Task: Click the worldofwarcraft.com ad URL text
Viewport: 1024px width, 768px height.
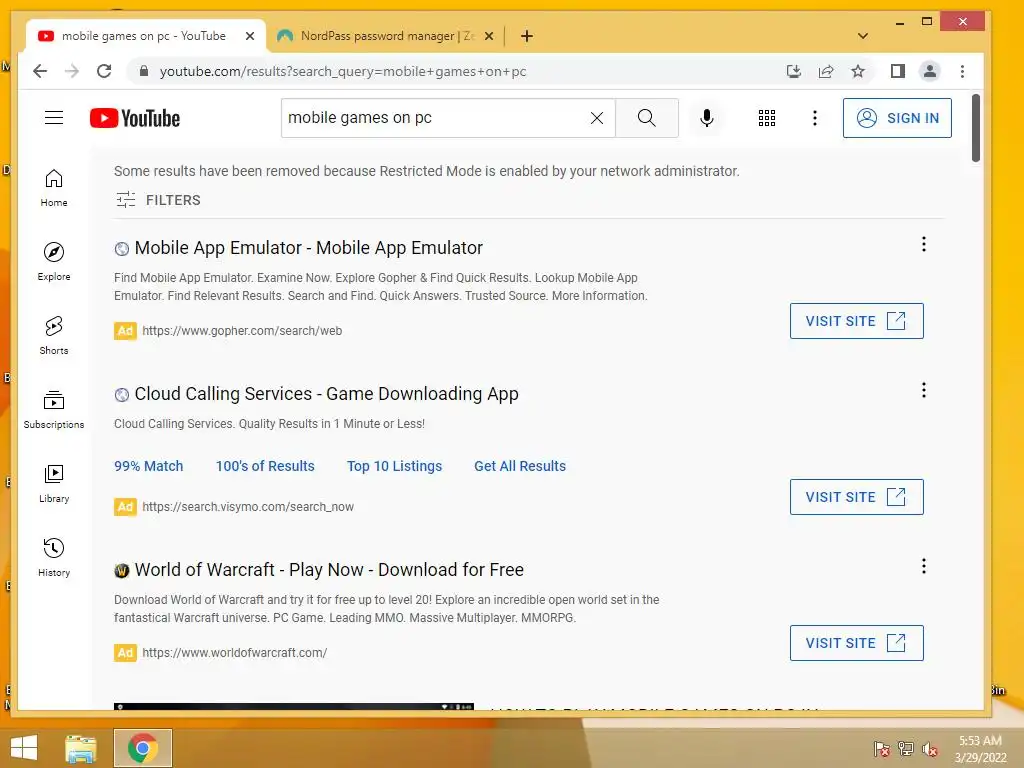Action: click(234, 652)
